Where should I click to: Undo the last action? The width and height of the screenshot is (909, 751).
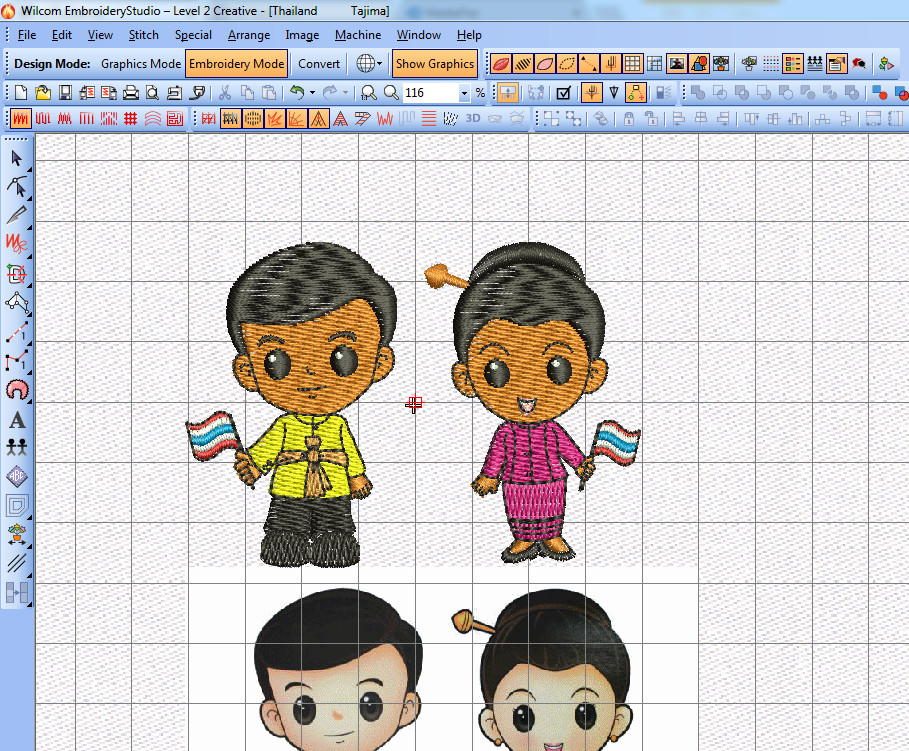[x=297, y=93]
